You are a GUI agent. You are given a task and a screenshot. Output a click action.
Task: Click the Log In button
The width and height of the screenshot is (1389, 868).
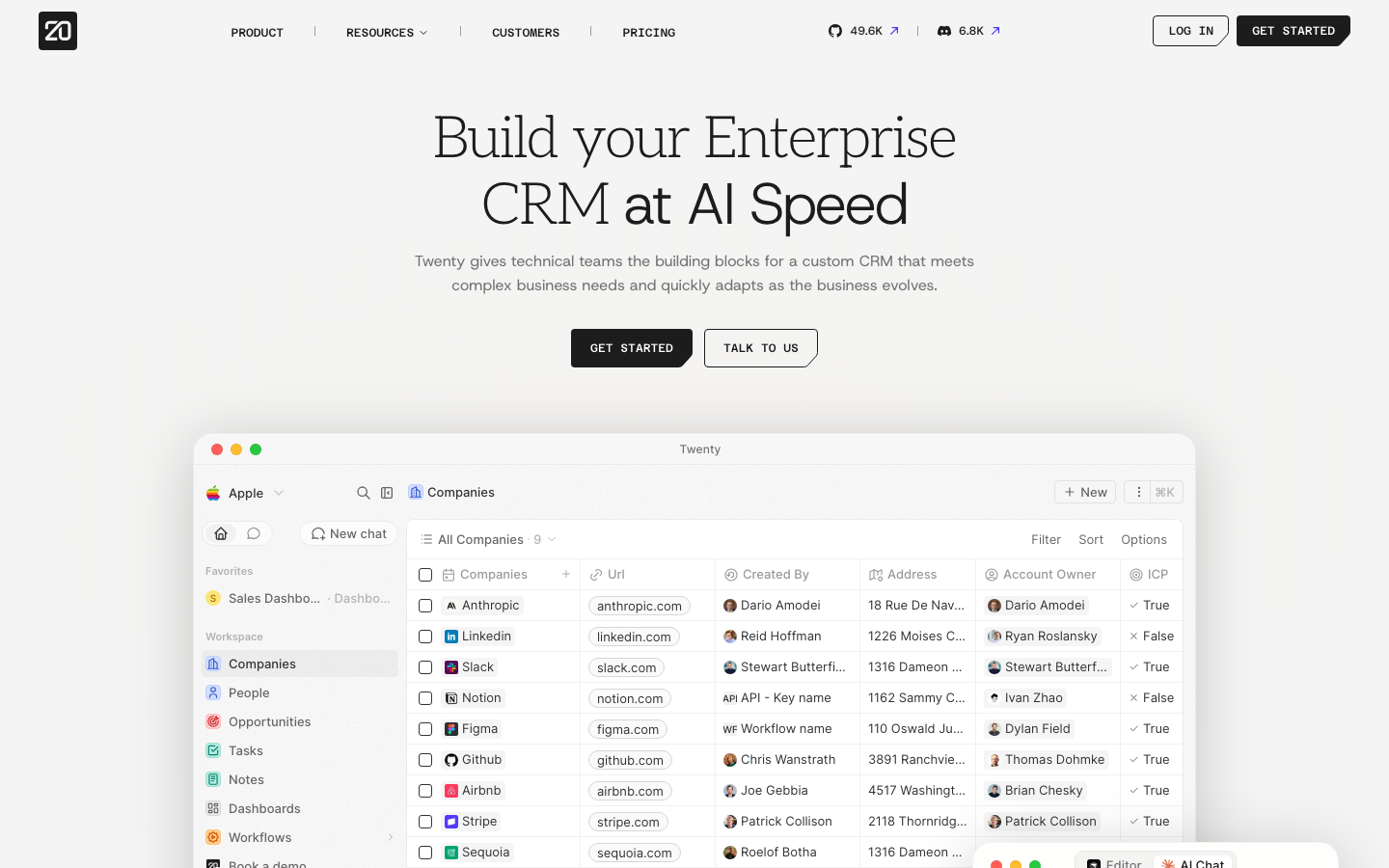click(1190, 31)
